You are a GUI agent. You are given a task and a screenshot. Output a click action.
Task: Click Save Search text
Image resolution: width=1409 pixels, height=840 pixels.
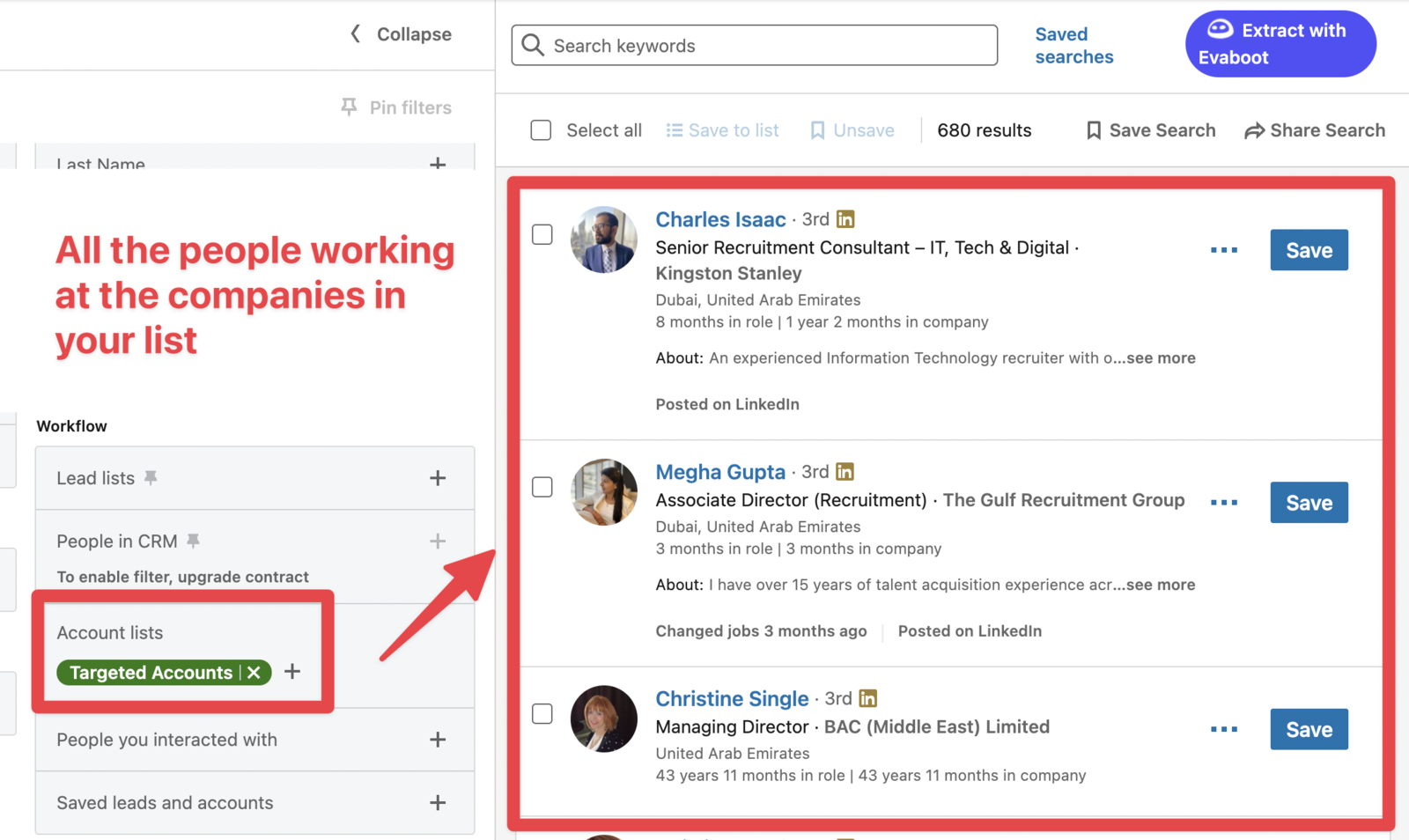coord(1162,130)
